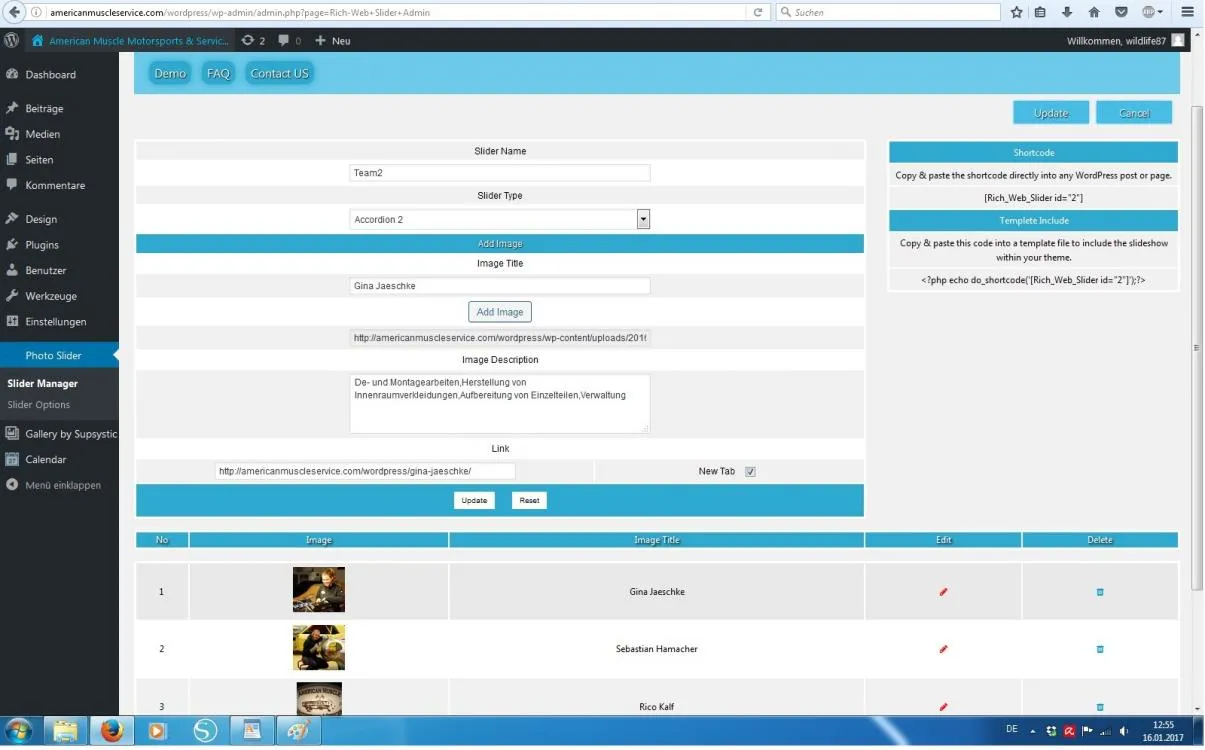Click the red edit pencil for Gina Jaeschke

click(x=943, y=592)
